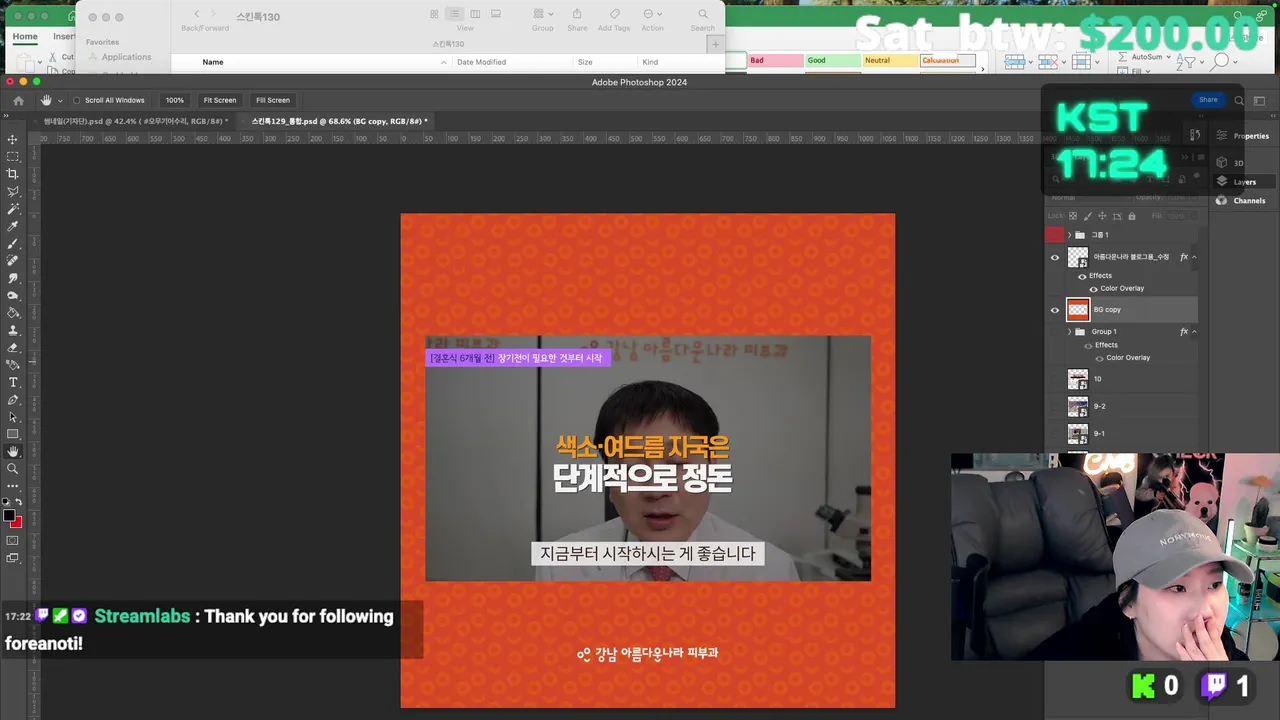Click Finder new tab plus button

[715, 45]
